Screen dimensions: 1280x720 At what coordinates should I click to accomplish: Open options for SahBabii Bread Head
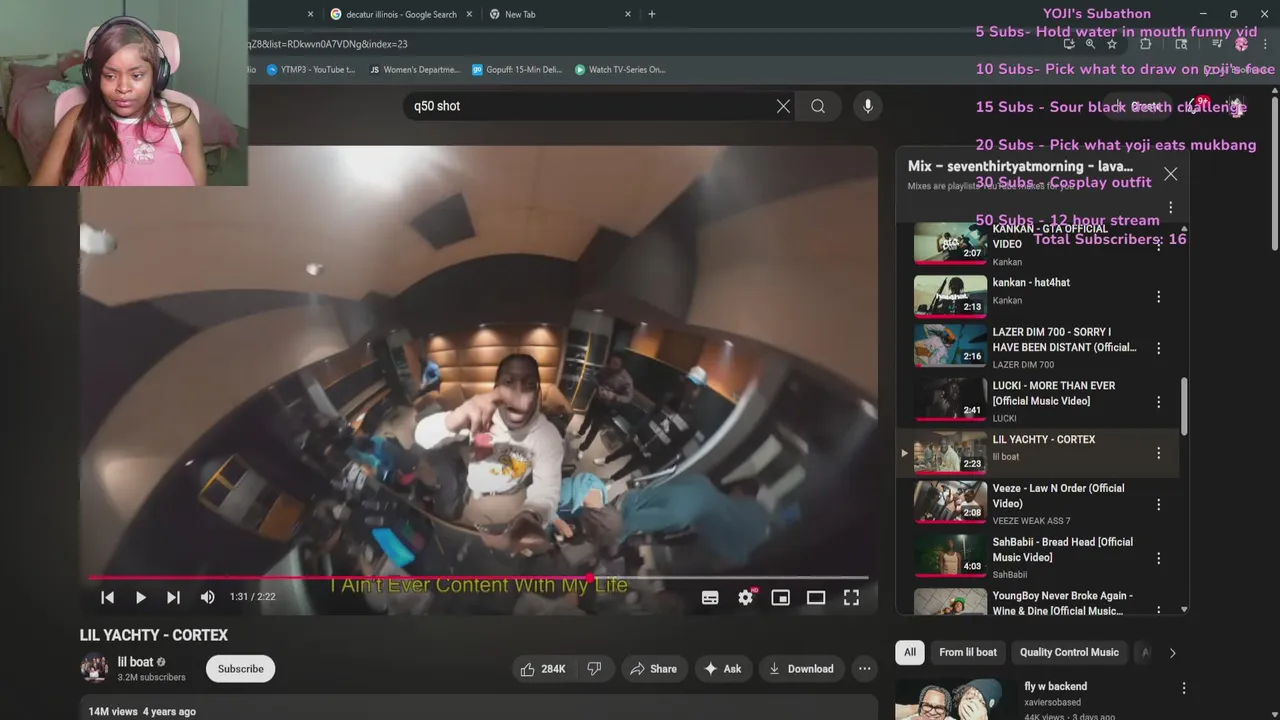pyautogui.click(x=1158, y=558)
